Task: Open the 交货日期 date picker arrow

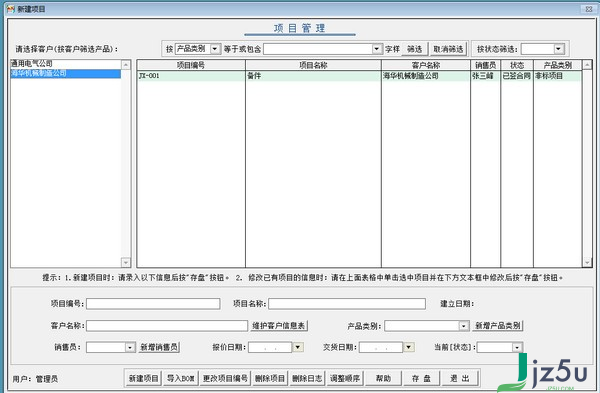Action: pos(409,347)
